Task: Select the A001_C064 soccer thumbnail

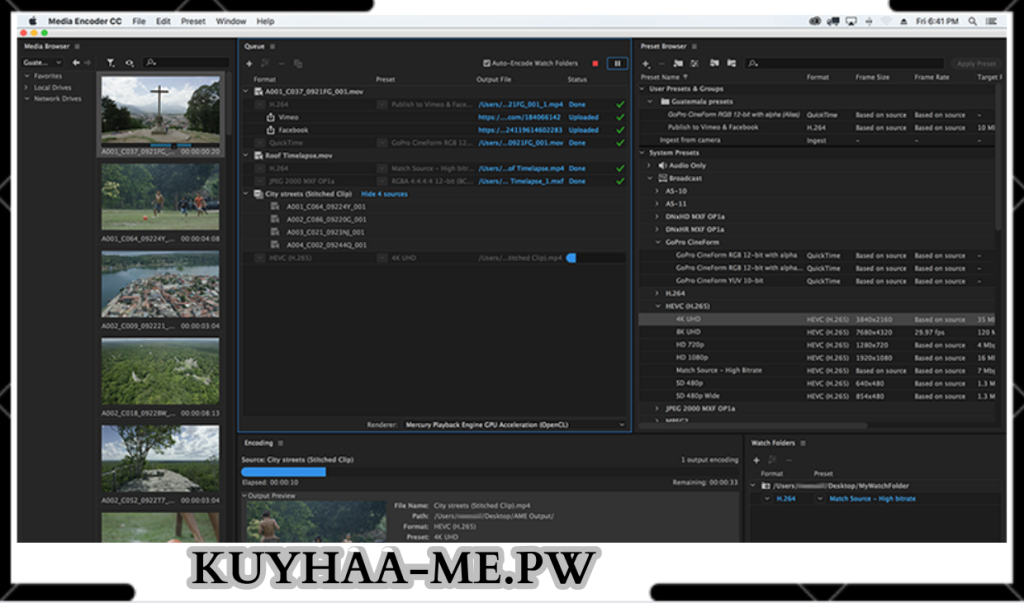Action: [161, 197]
